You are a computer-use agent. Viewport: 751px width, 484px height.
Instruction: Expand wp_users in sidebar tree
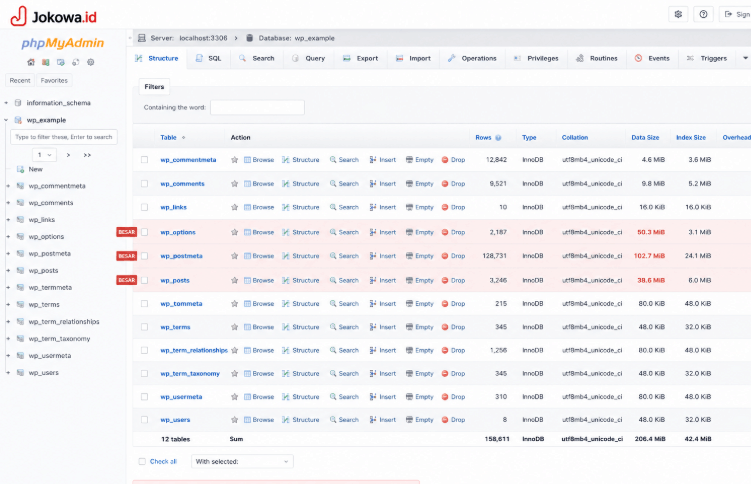[x=8, y=372]
